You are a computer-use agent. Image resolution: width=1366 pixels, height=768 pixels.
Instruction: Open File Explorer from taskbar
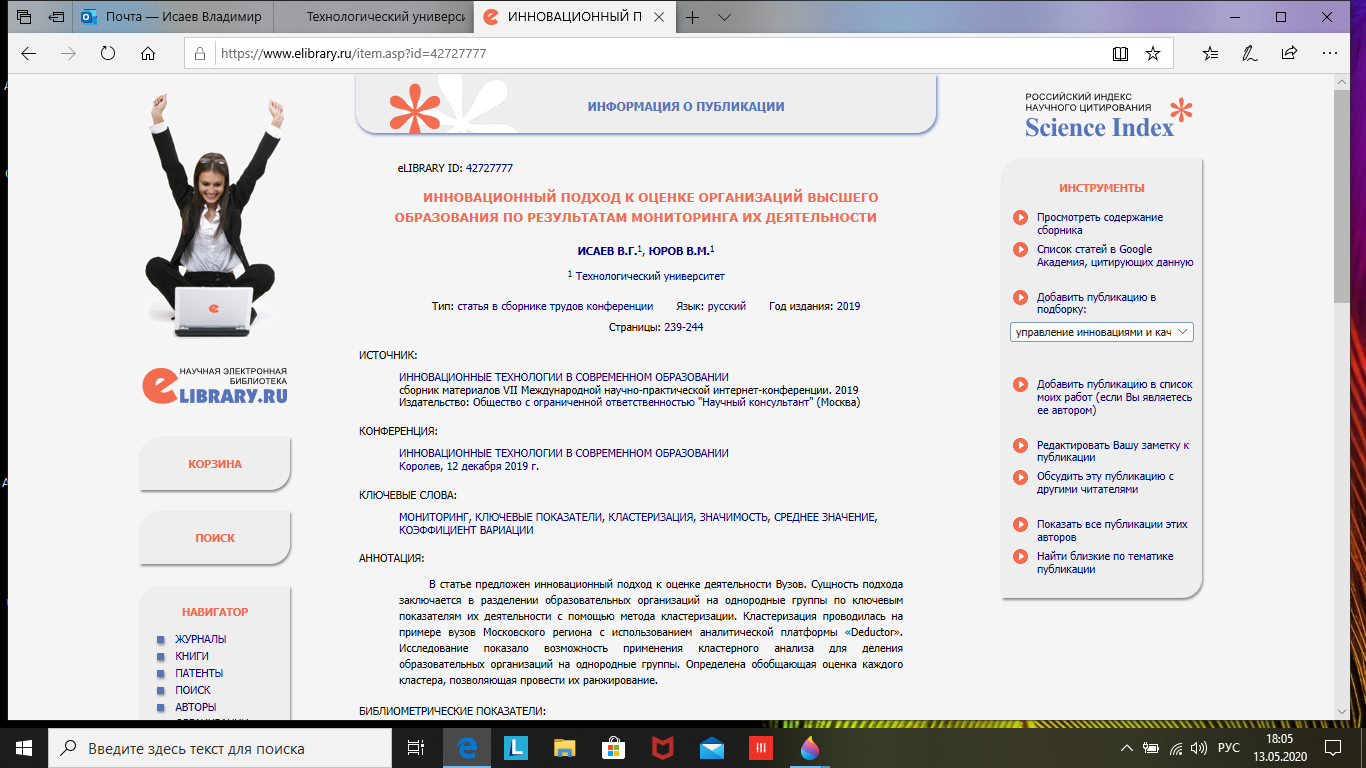[x=565, y=747]
